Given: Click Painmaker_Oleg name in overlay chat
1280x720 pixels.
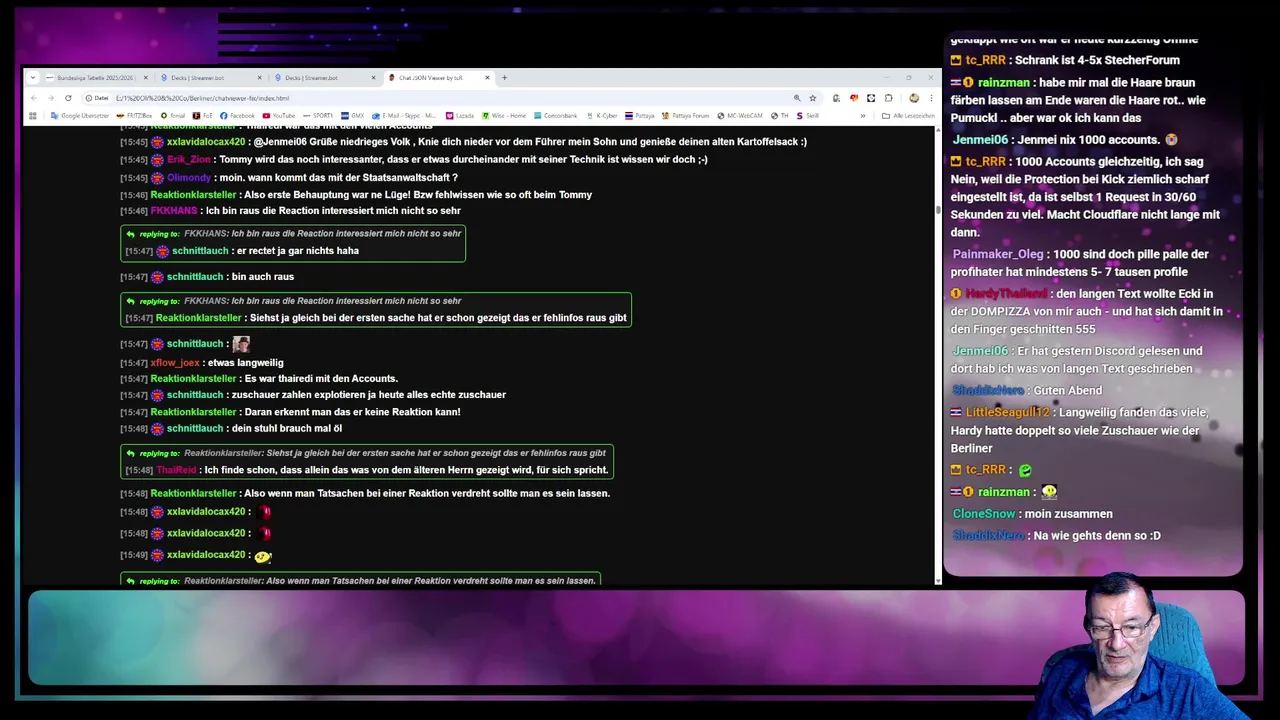Looking at the screenshot, I should pos(998,254).
